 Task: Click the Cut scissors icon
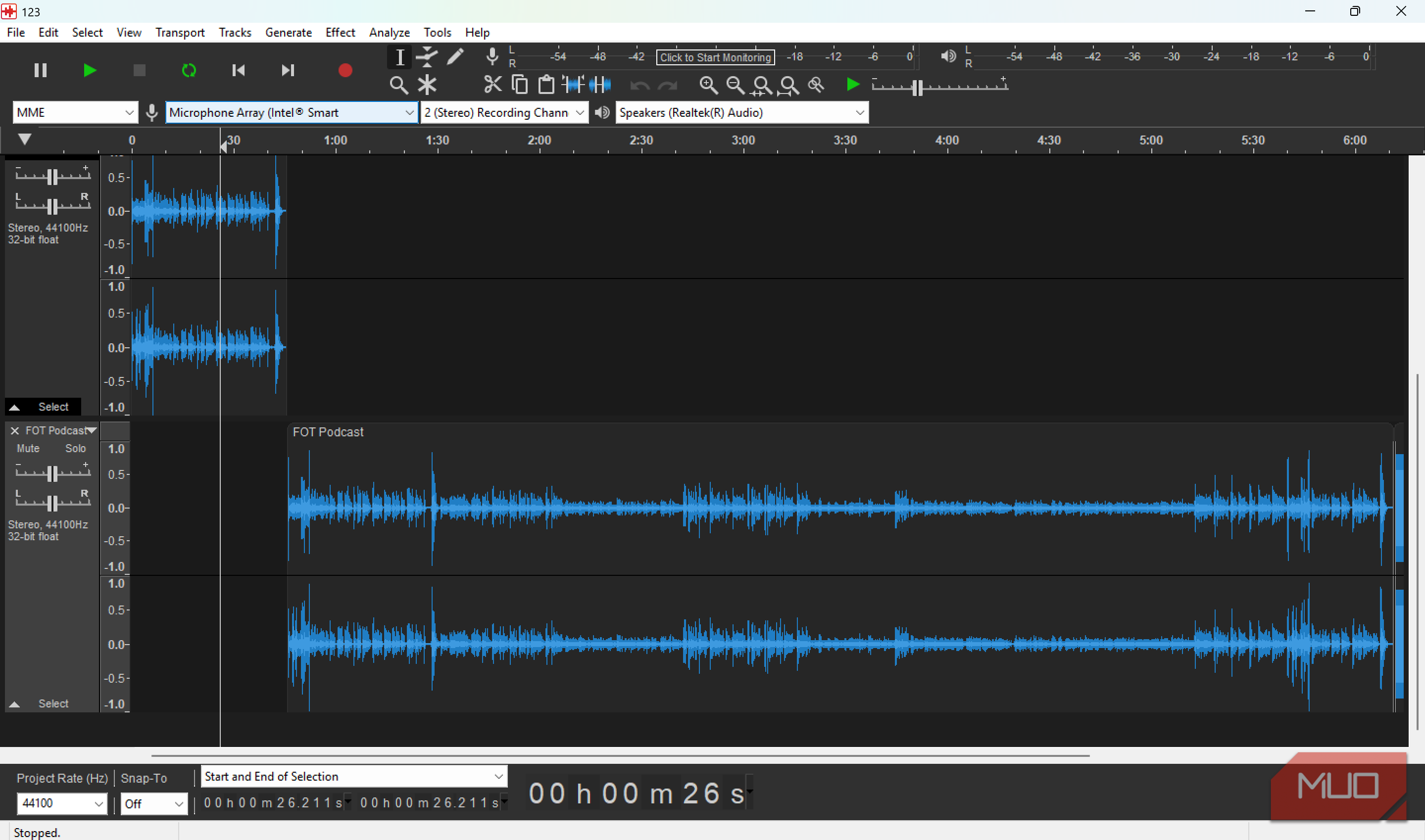pyautogui.click(x=492, y=85)
